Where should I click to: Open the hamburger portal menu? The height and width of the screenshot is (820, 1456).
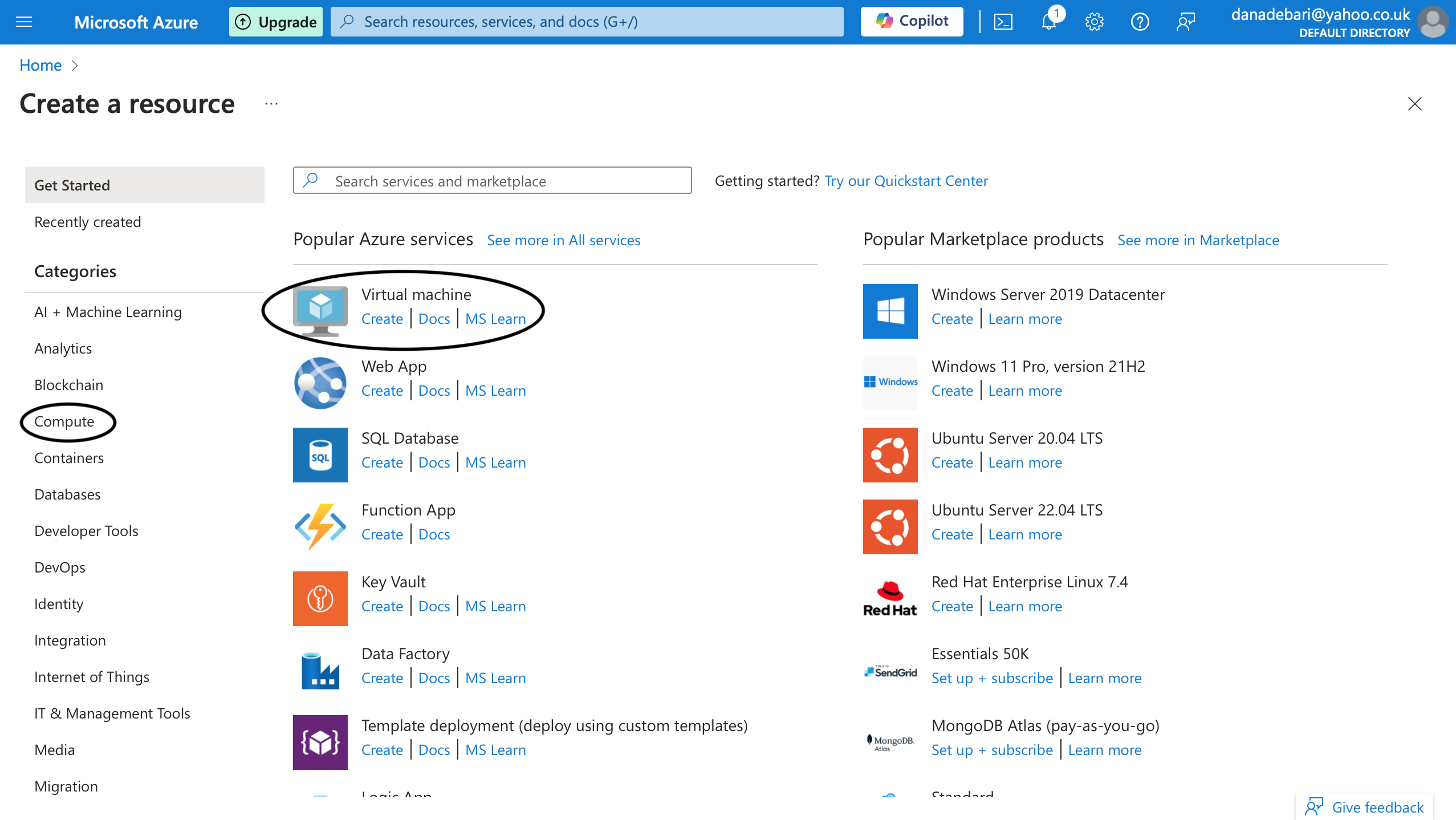24,22
